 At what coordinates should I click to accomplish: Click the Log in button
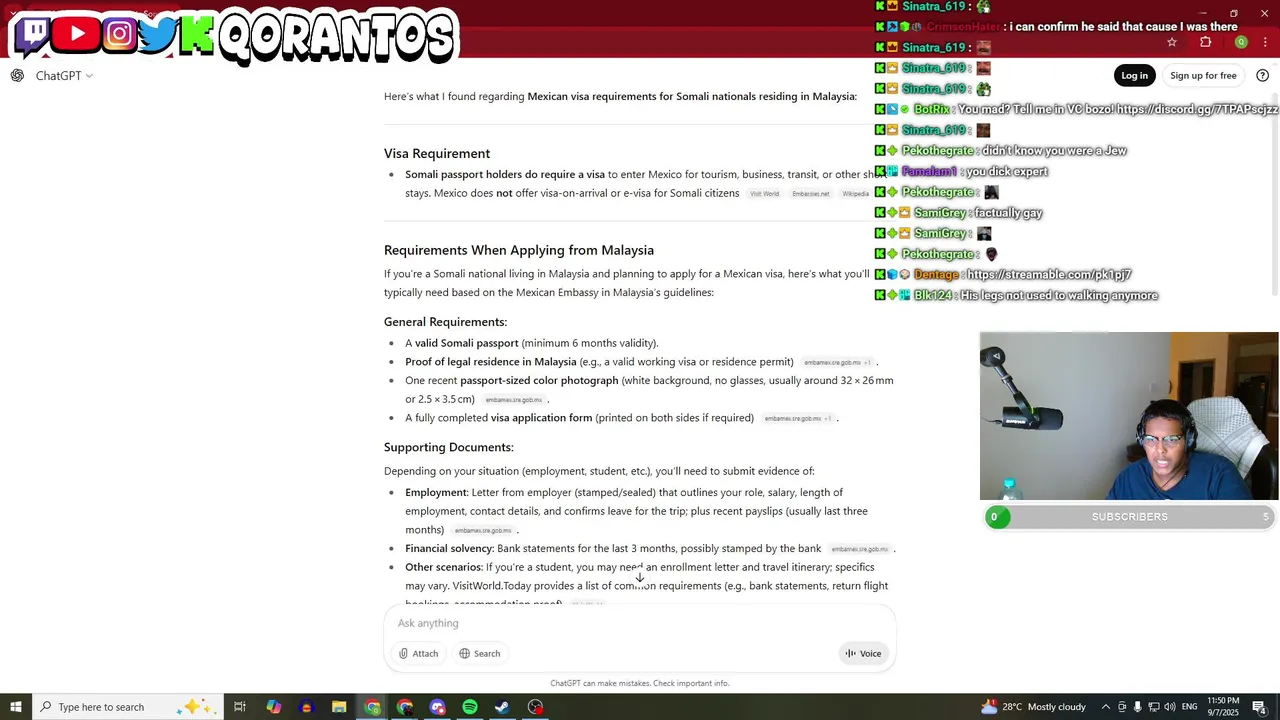(1134, 76)
